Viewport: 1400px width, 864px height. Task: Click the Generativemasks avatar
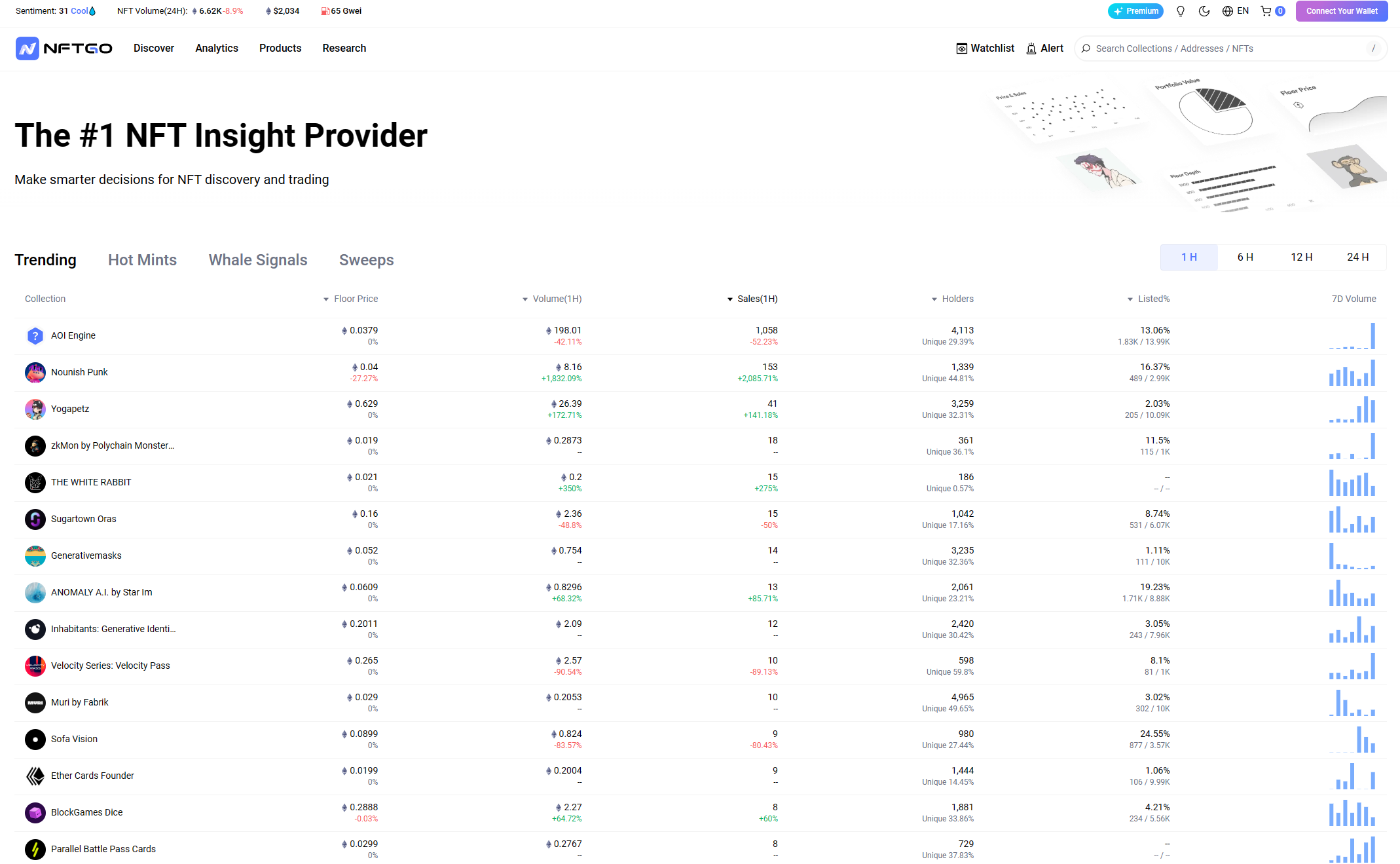pyautogui.click(x=35, y=556)
